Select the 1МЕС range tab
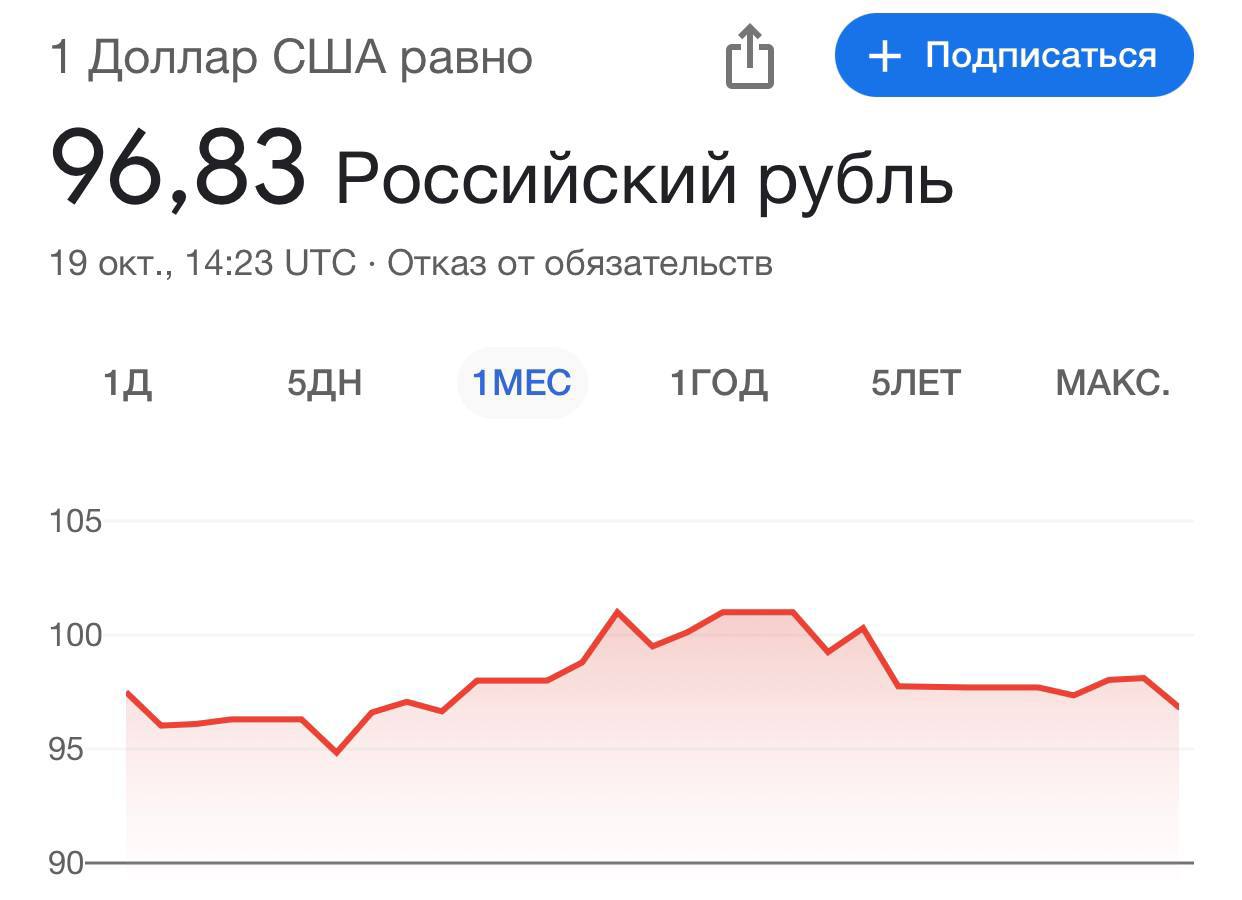The image size is (1242, 900). (x=522, y=383)
